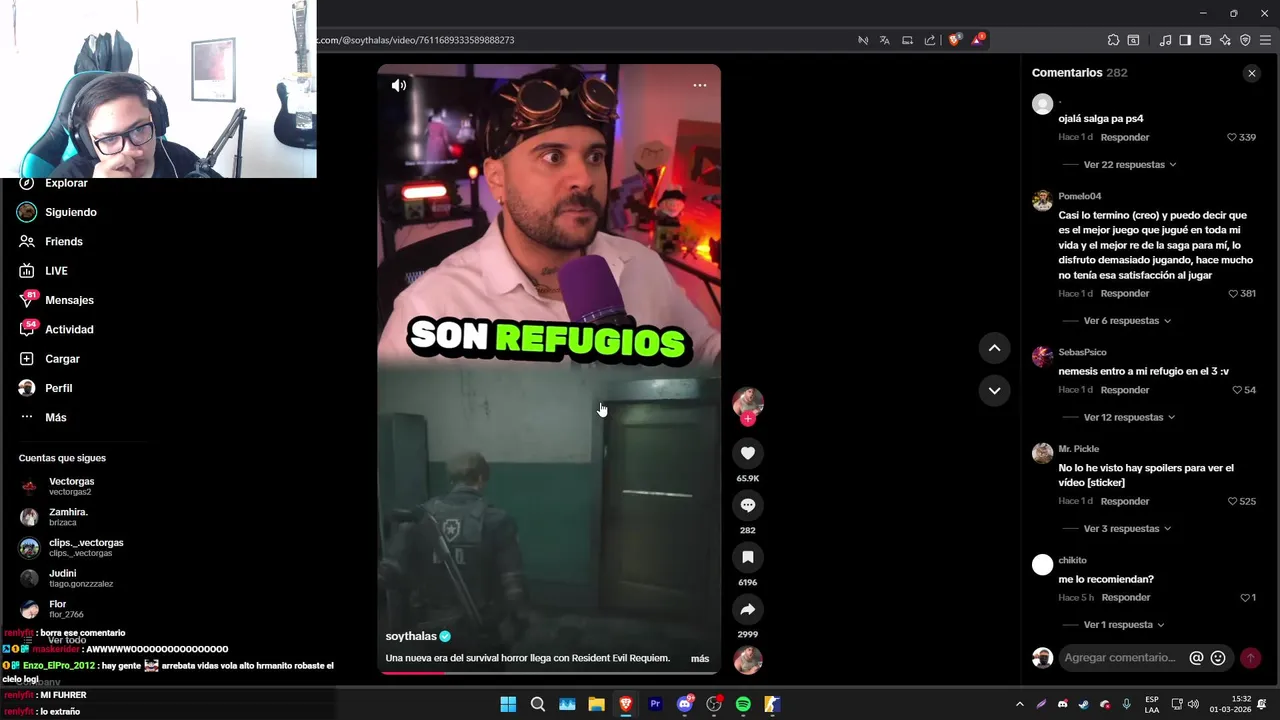Open the spinning sound disc thumbnail
Viewport: 1280px width, 720px height.
[x=747, y=660]
